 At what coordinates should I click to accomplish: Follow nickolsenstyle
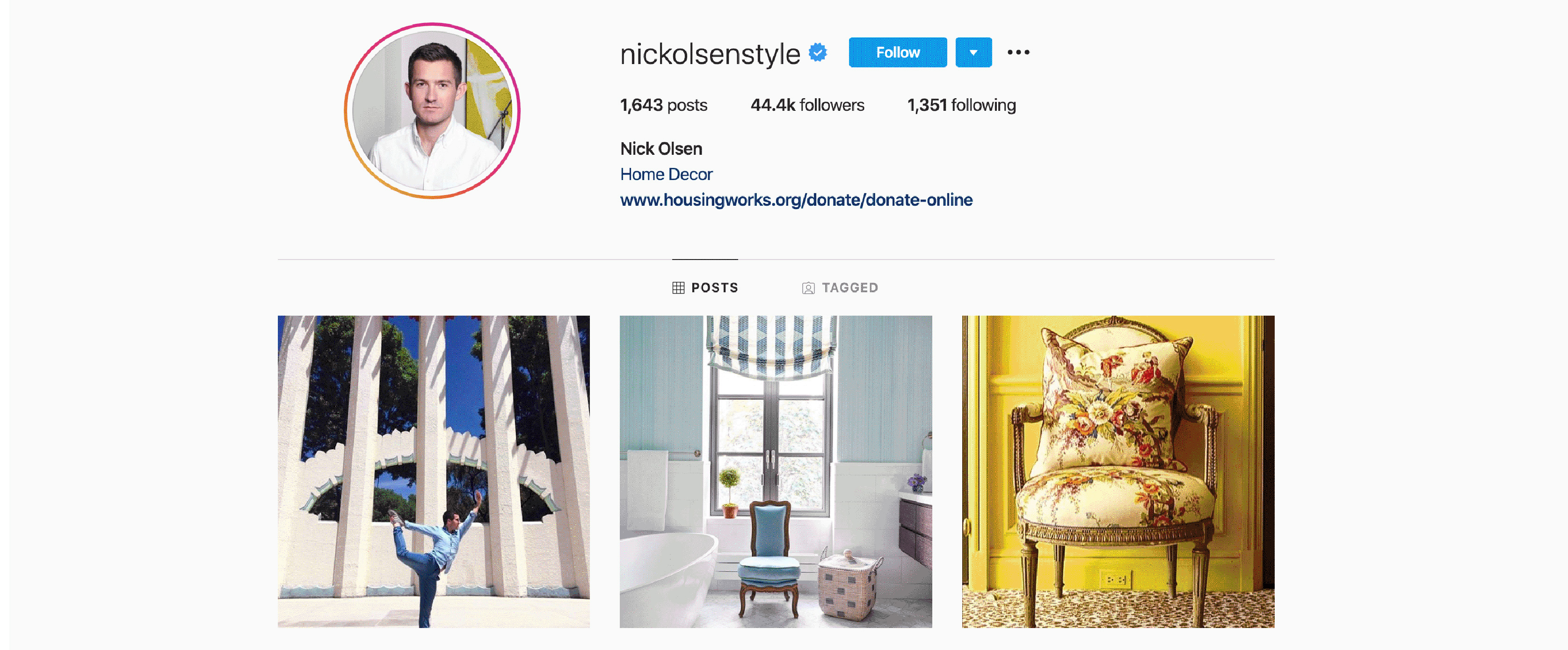pos(897,52)
